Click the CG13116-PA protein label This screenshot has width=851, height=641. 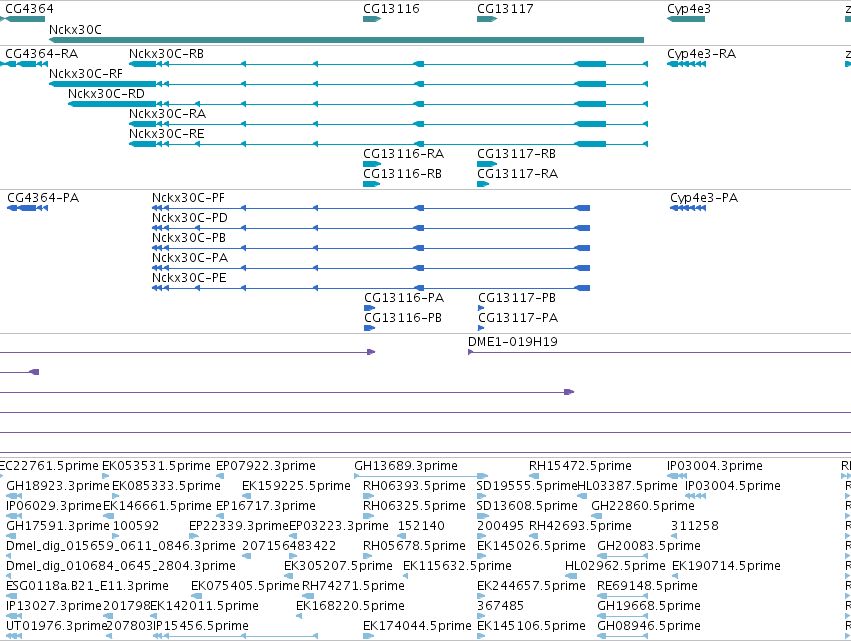pos(404,298)
